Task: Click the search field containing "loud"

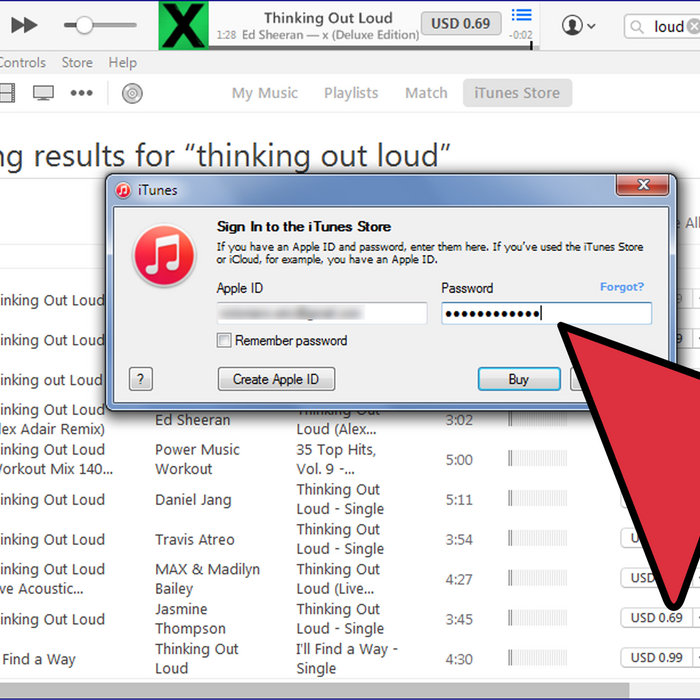Action: click(x=662, y=27)
